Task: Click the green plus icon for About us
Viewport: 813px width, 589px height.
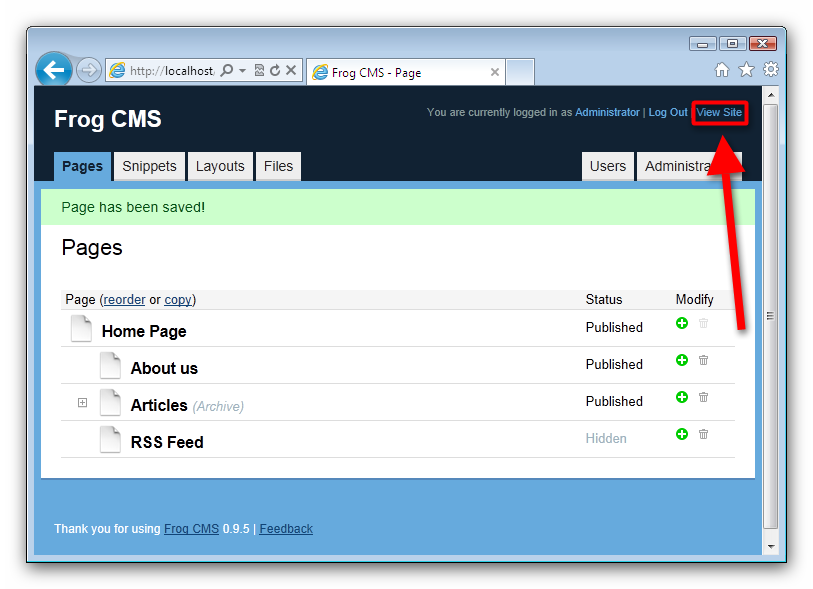Action: click(682, 360)
